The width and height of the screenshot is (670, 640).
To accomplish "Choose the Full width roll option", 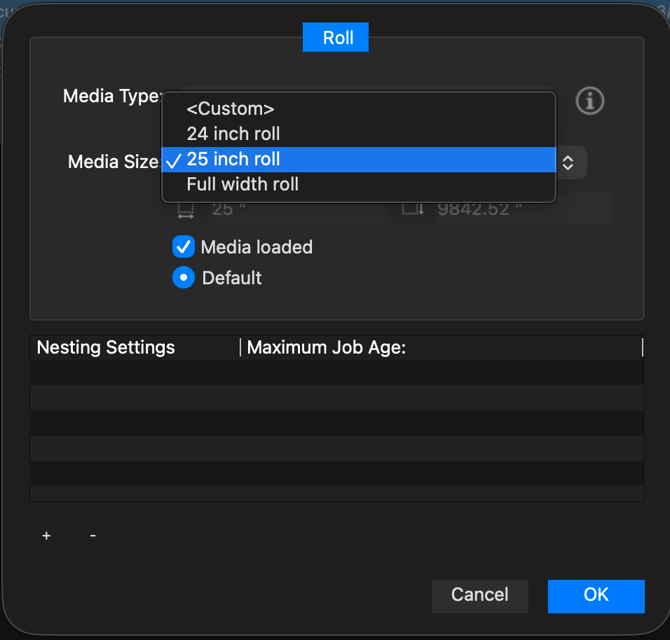I will coord(242,184).
